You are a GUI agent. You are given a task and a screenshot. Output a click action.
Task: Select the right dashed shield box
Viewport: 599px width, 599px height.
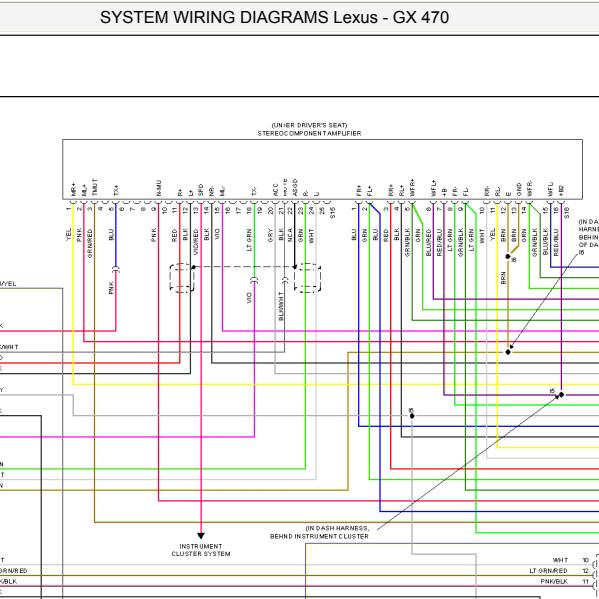[x=307, y=278]
